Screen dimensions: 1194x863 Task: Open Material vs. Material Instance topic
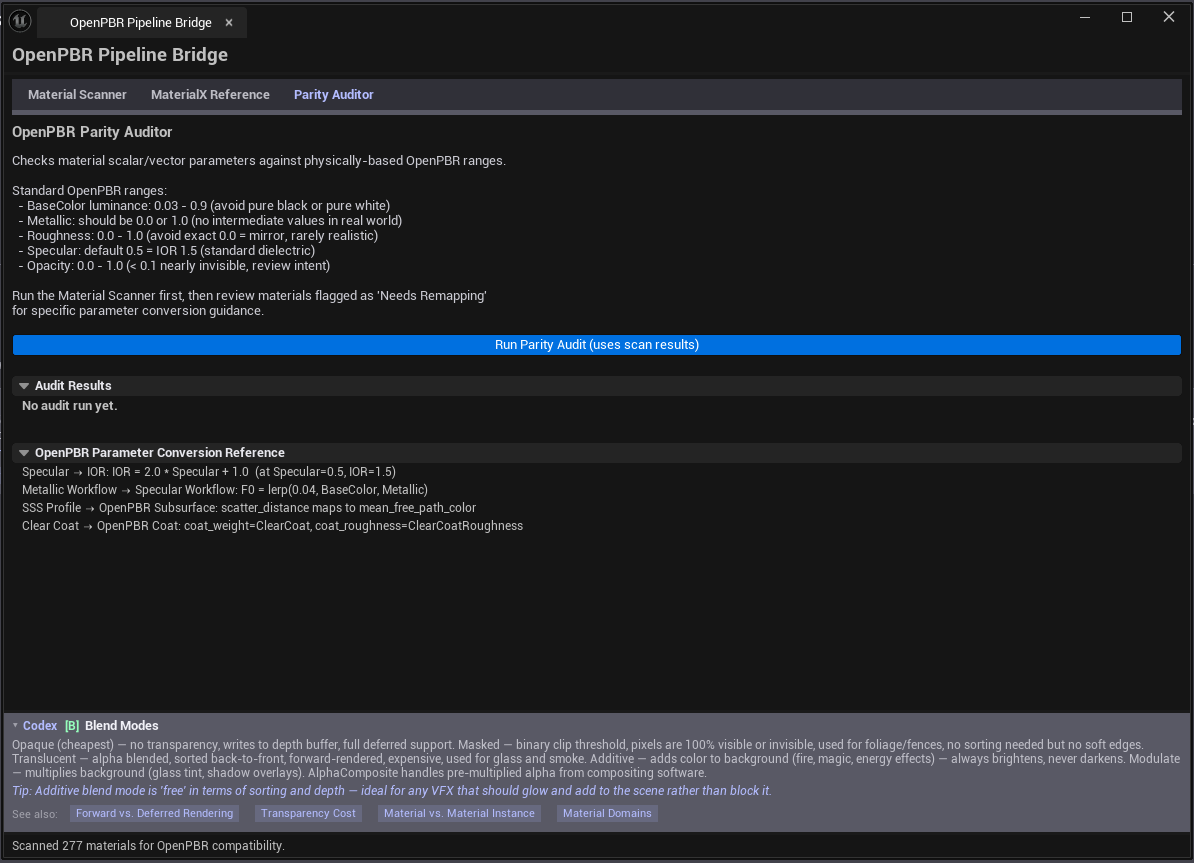(459, 813)
